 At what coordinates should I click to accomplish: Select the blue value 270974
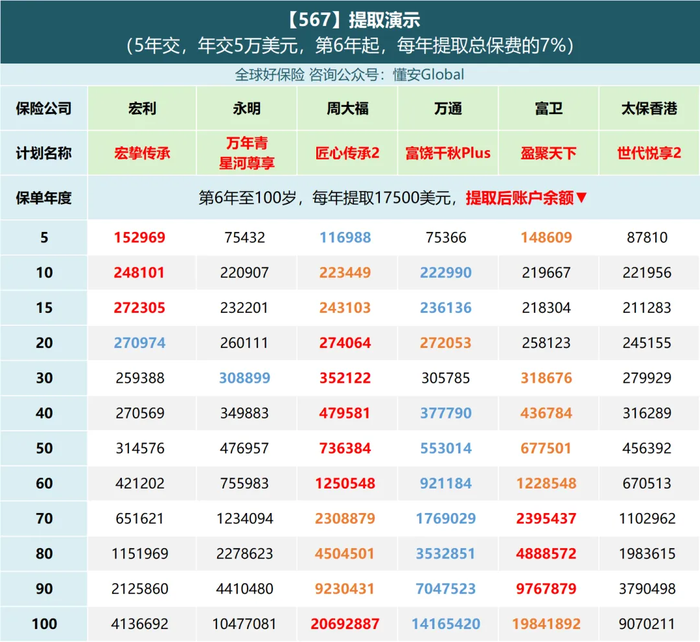tap(139, 343)
